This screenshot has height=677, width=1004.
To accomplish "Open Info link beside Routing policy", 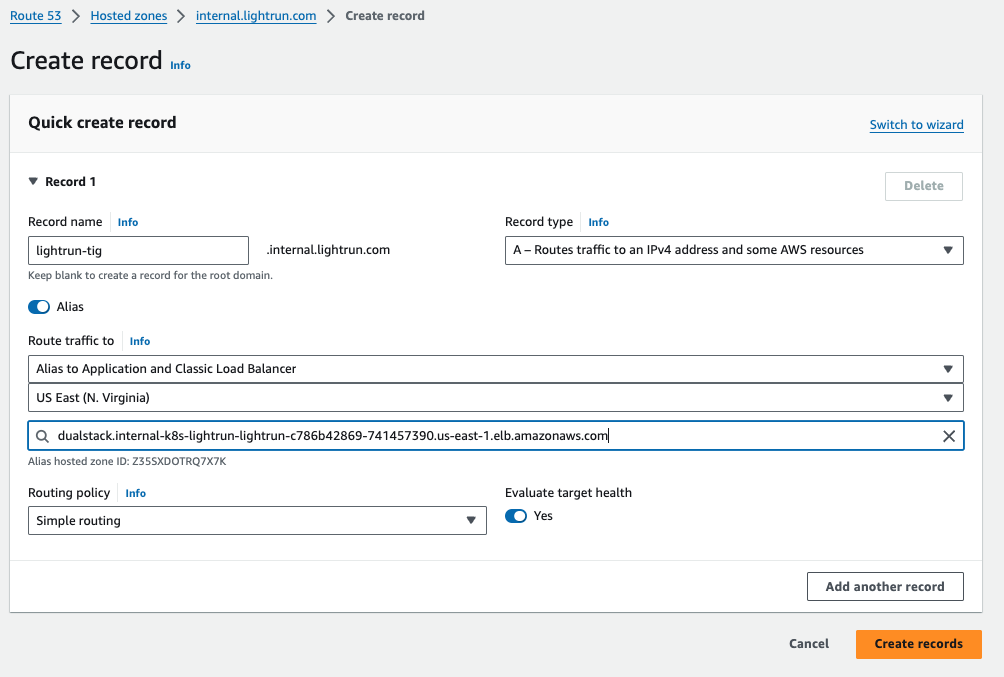I will [x=136, y=493].
